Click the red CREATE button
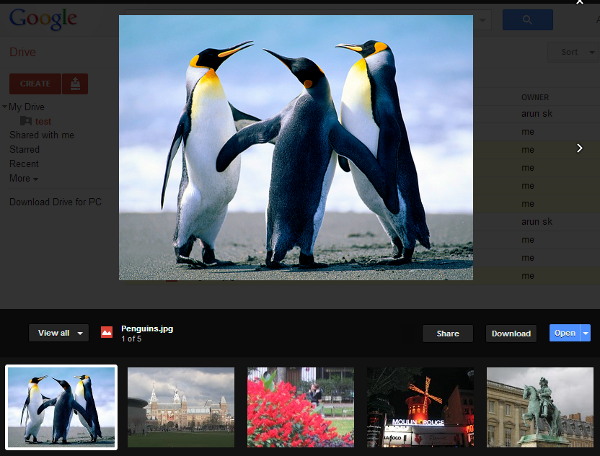Viewport: 600px width, 456px height. pos(35,84)
